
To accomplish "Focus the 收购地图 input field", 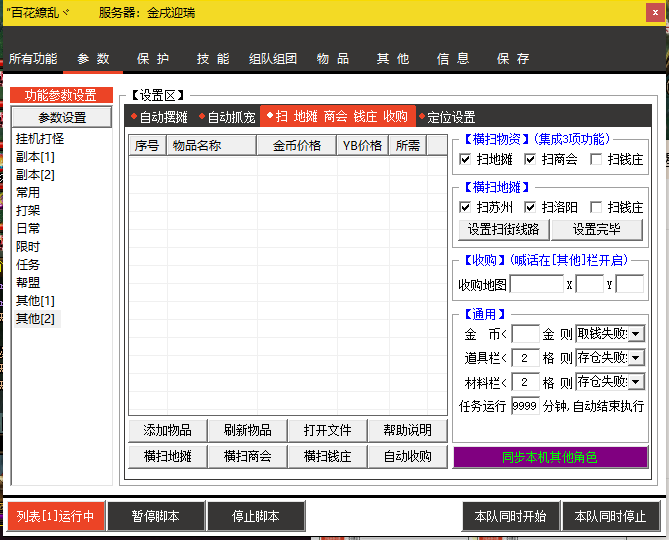I will (537, 284).
